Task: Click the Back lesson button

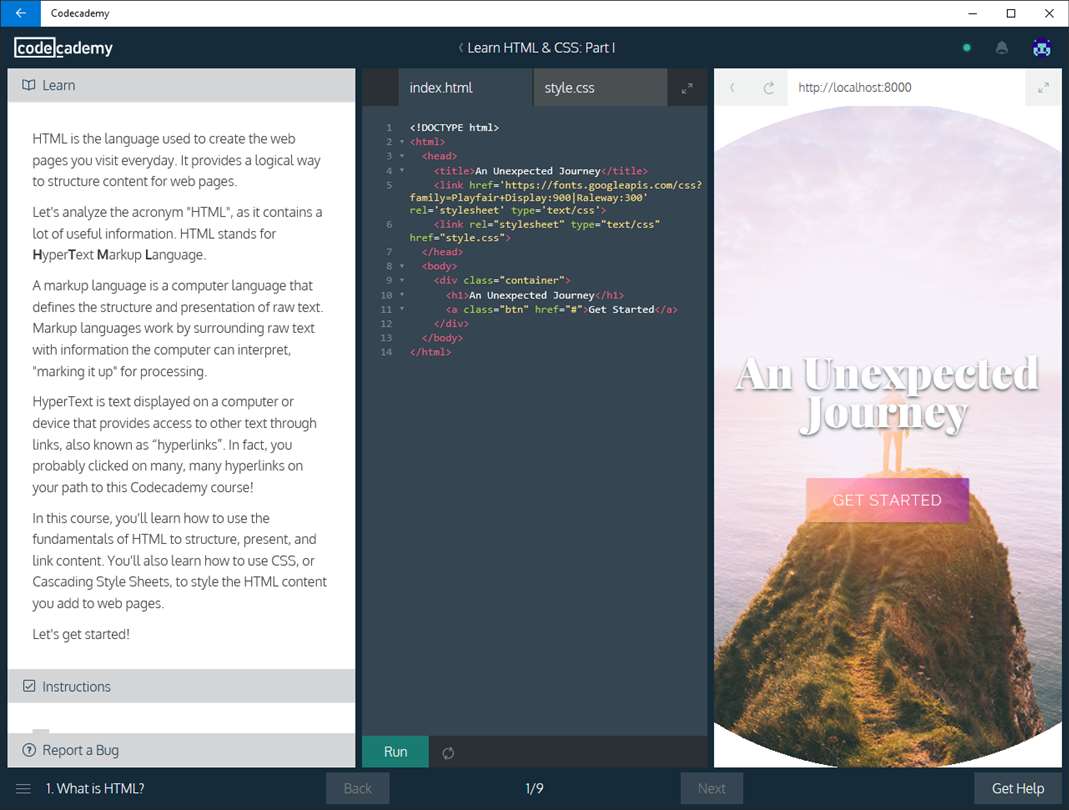Action: point(358,789)
